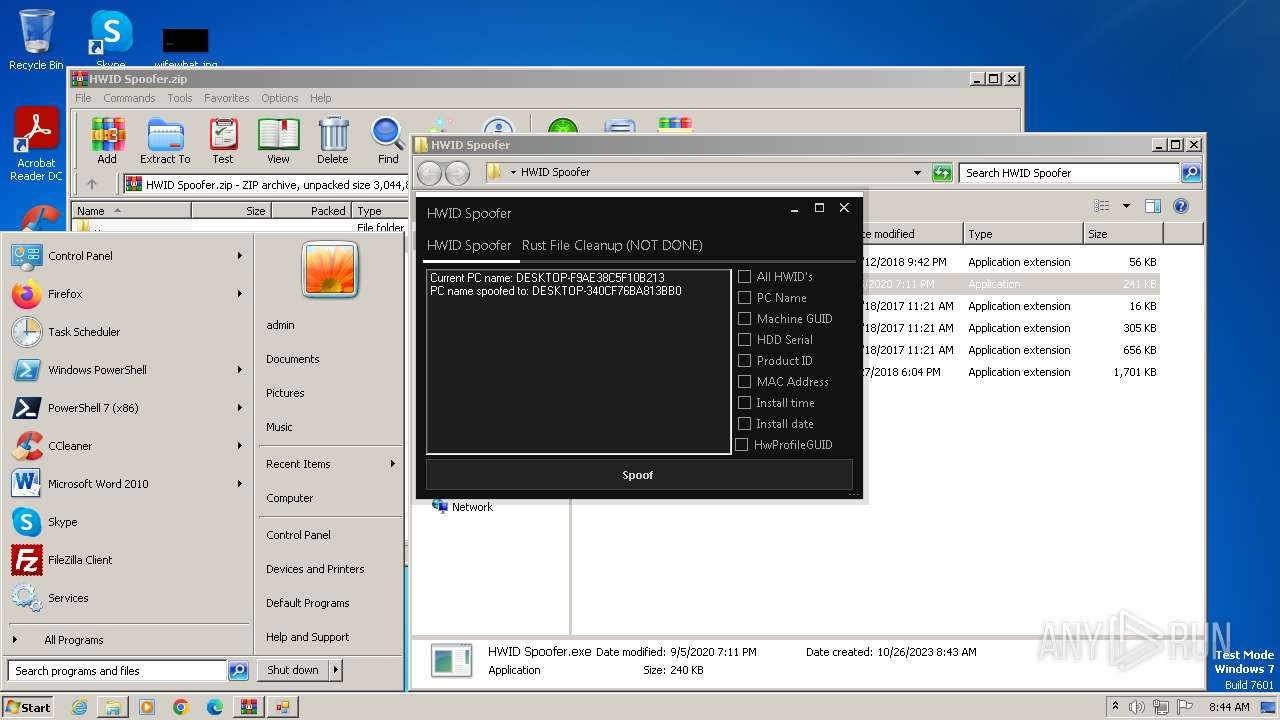The height and width of the screenshot is (720, 1280).
Task: Open the File menu in WinRAR
Action: tap(83, 98)
